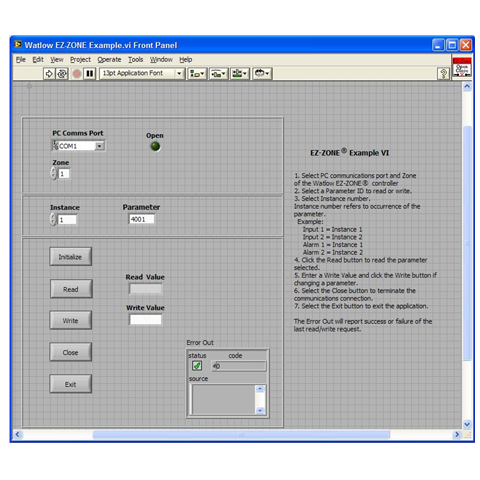The height and width of the screenshot is (480, 480).
Task: Click the panel scroll left arrow
Action: click(x=18, y=434)
